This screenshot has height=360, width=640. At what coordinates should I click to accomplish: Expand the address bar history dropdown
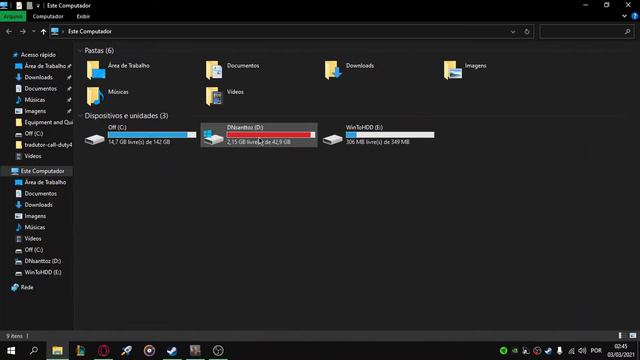(x=513, y=31)
